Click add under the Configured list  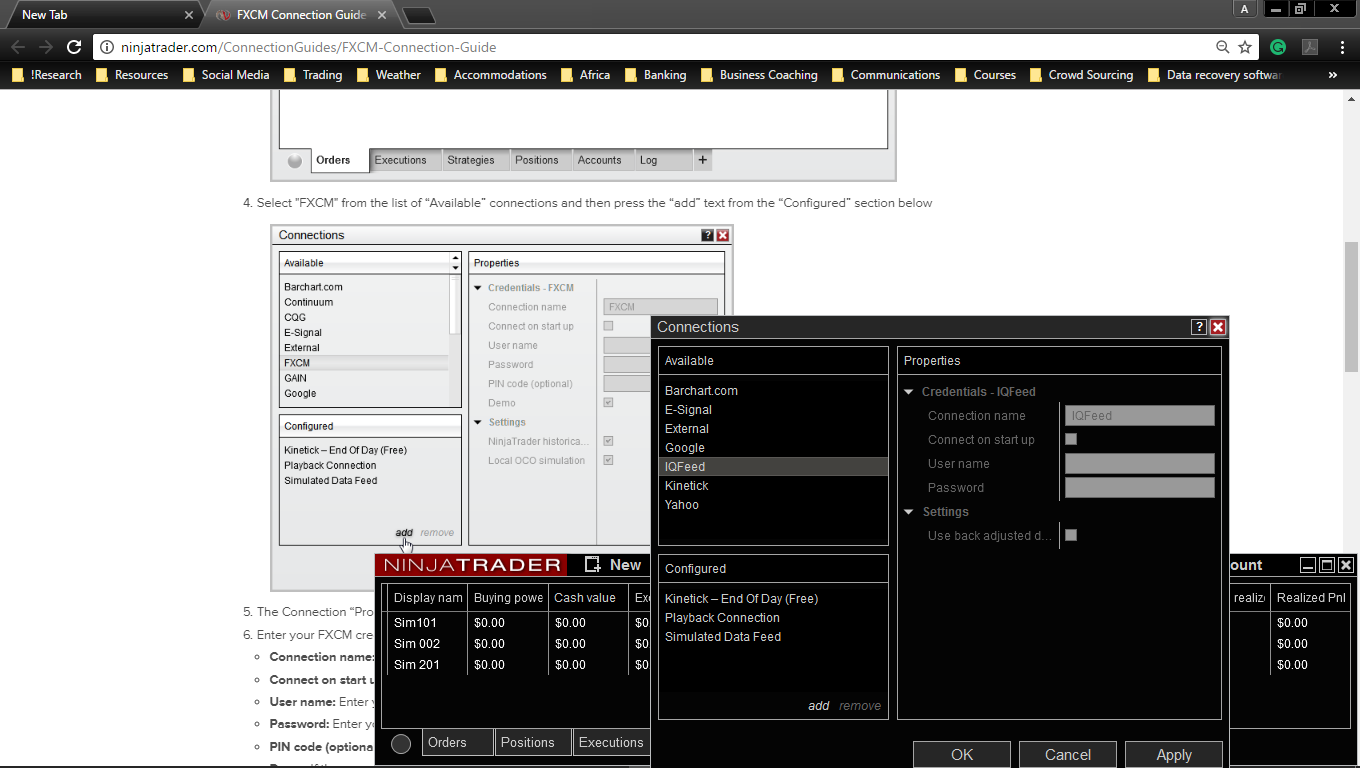tap(819, 705)
